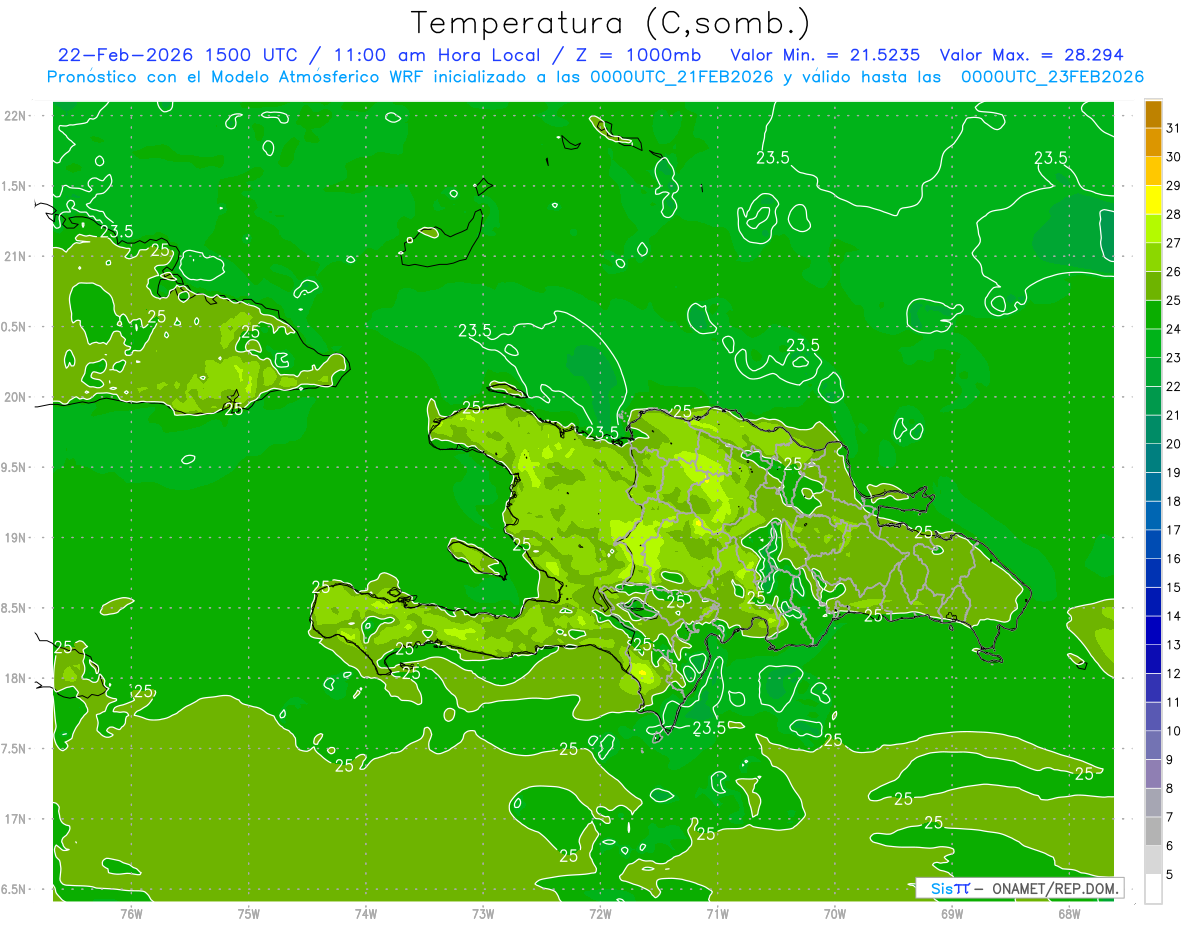Click the '70W' longitude axis label
This screenshot has height=927, width=1200.
point(835,913)
